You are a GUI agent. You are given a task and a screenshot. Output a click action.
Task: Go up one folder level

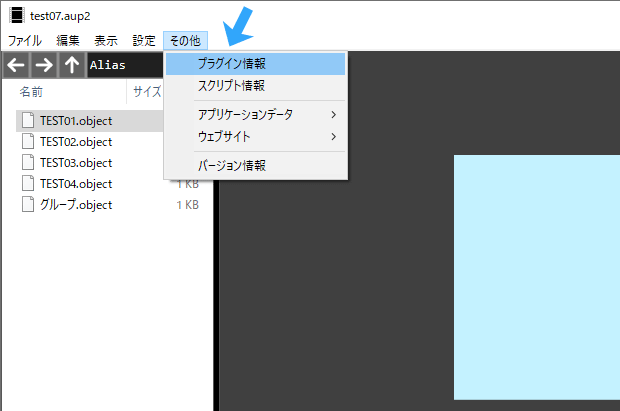point(72,66)
